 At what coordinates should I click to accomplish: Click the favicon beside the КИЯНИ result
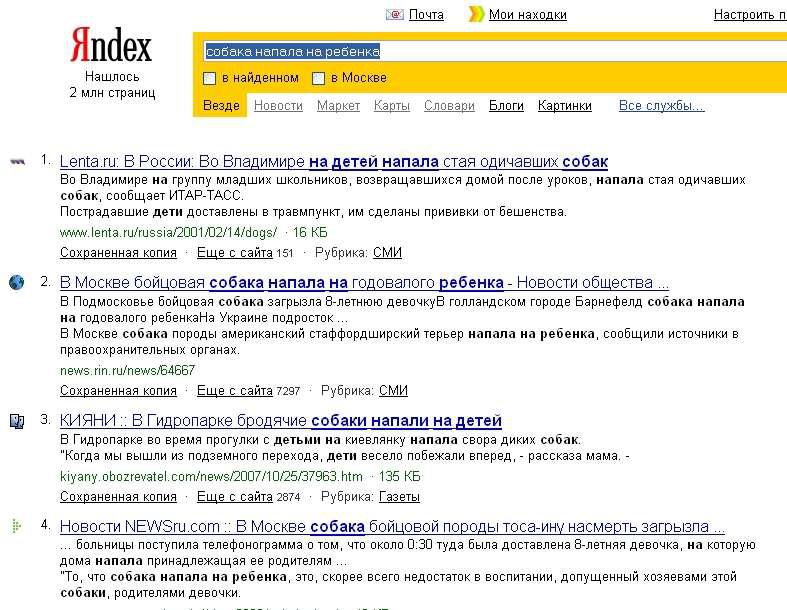(17, 421)
